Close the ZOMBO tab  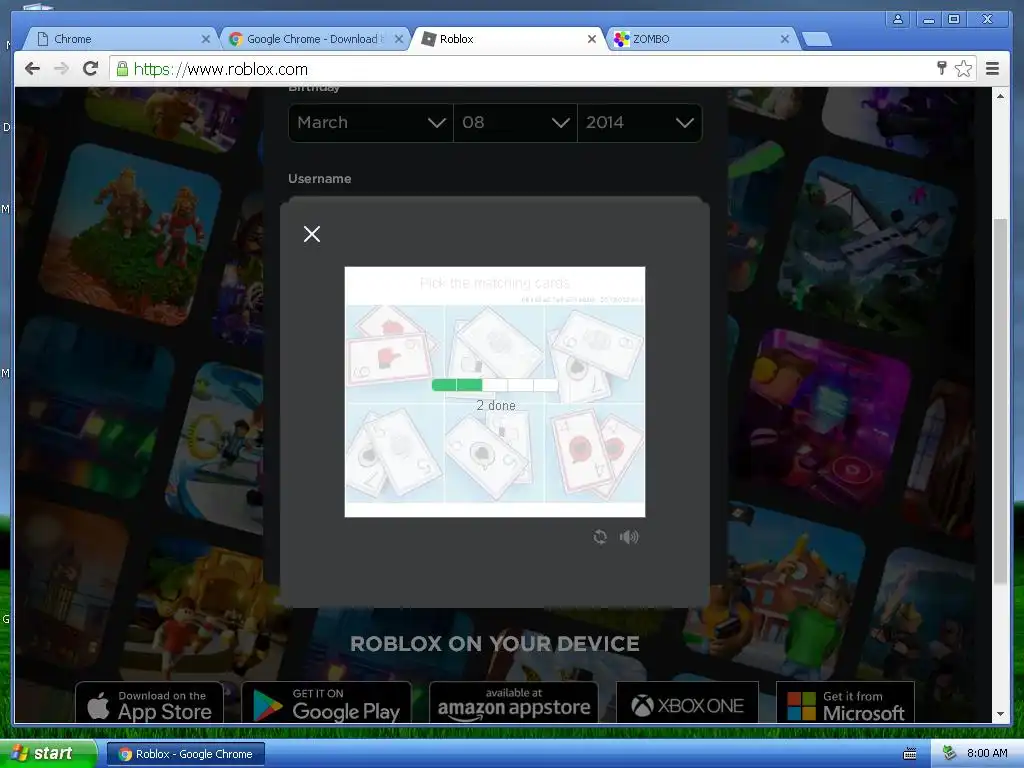pyautogui.click(x=785, y=39)
